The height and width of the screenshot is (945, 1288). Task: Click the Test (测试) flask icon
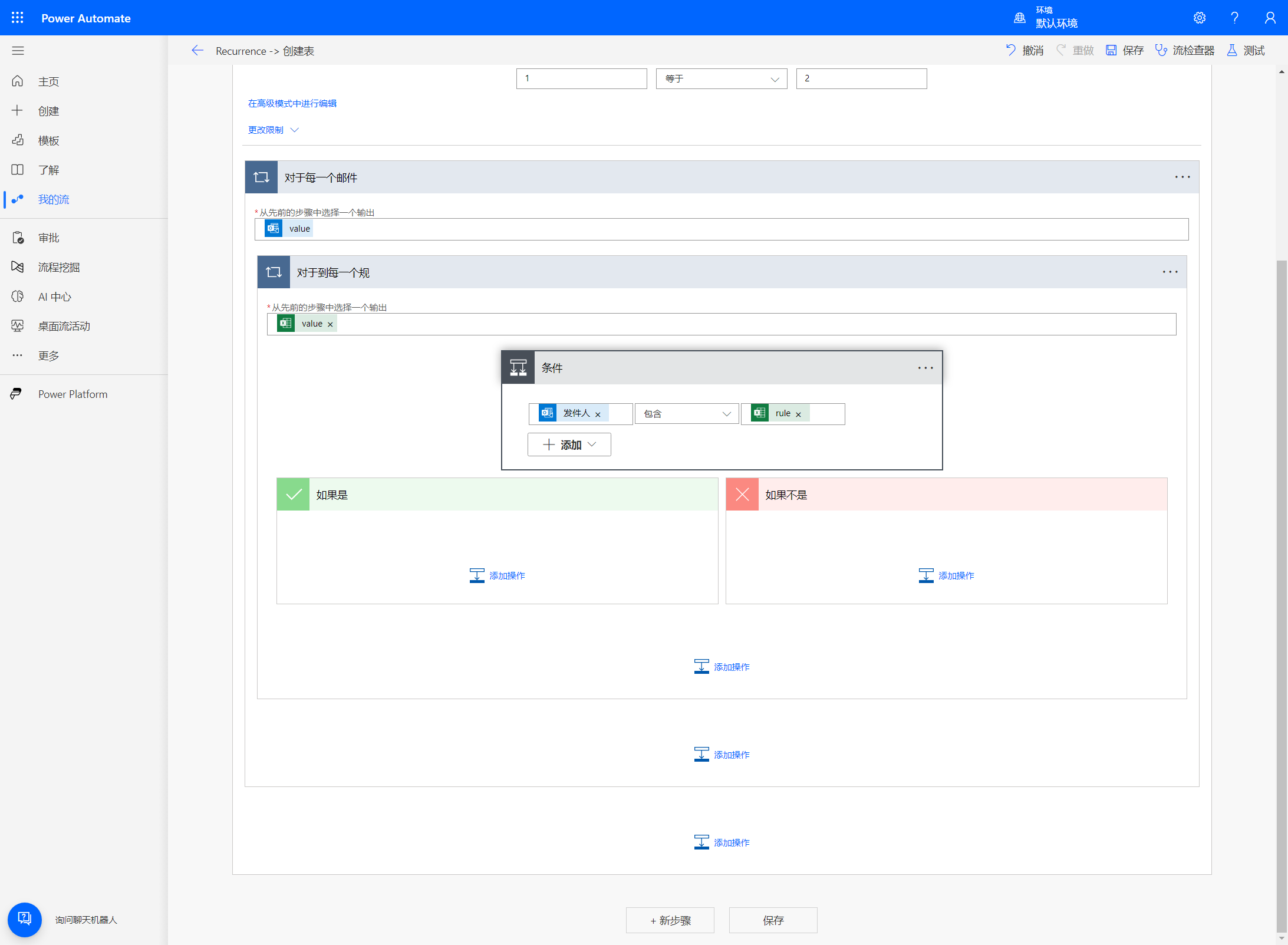(1232, 51)
